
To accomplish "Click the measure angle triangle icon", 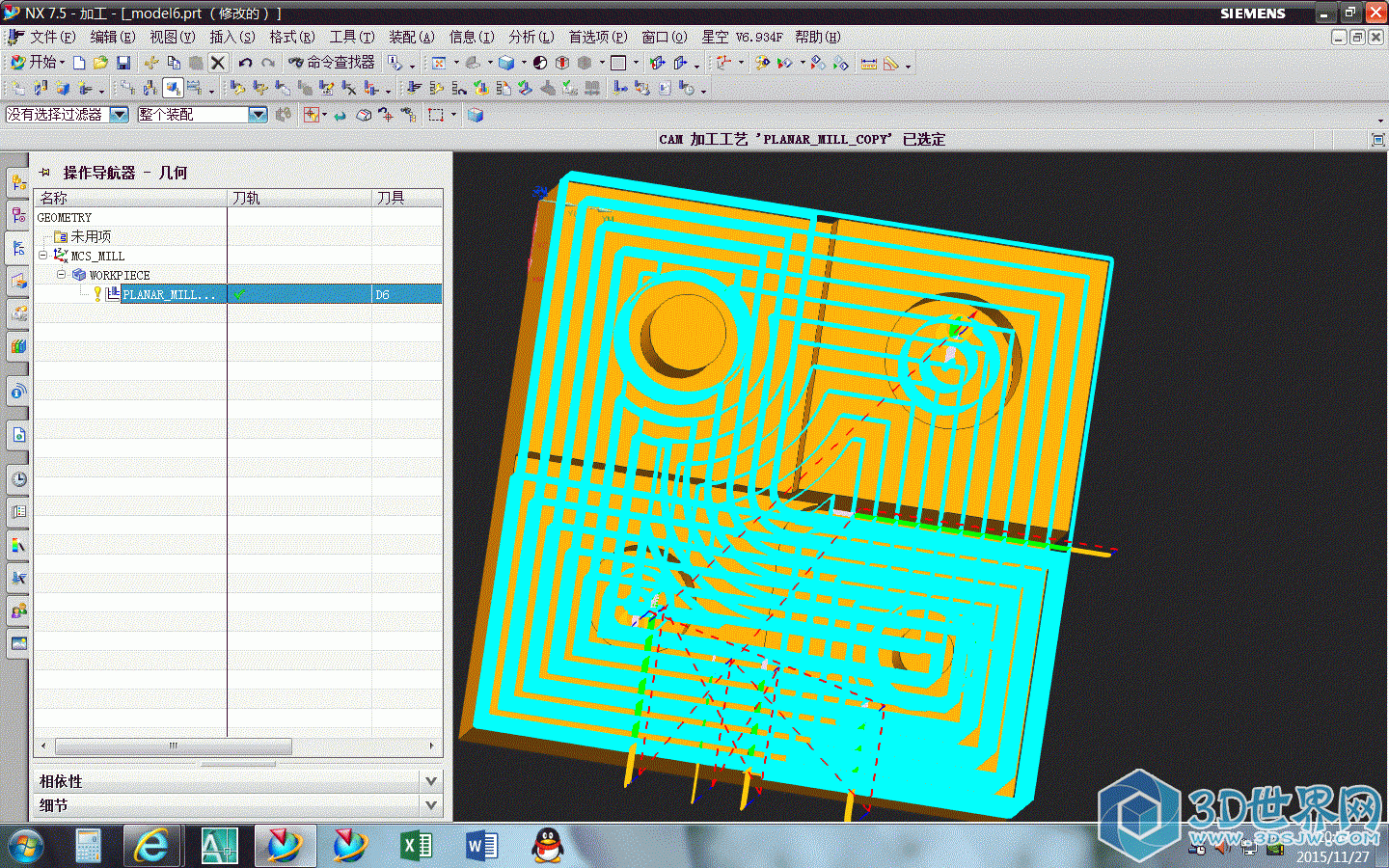I will 890,63.
